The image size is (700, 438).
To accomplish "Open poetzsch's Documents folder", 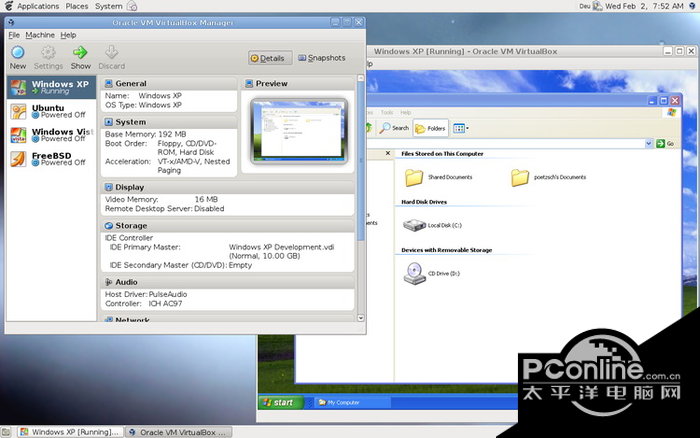I will (x=548, y=177).
